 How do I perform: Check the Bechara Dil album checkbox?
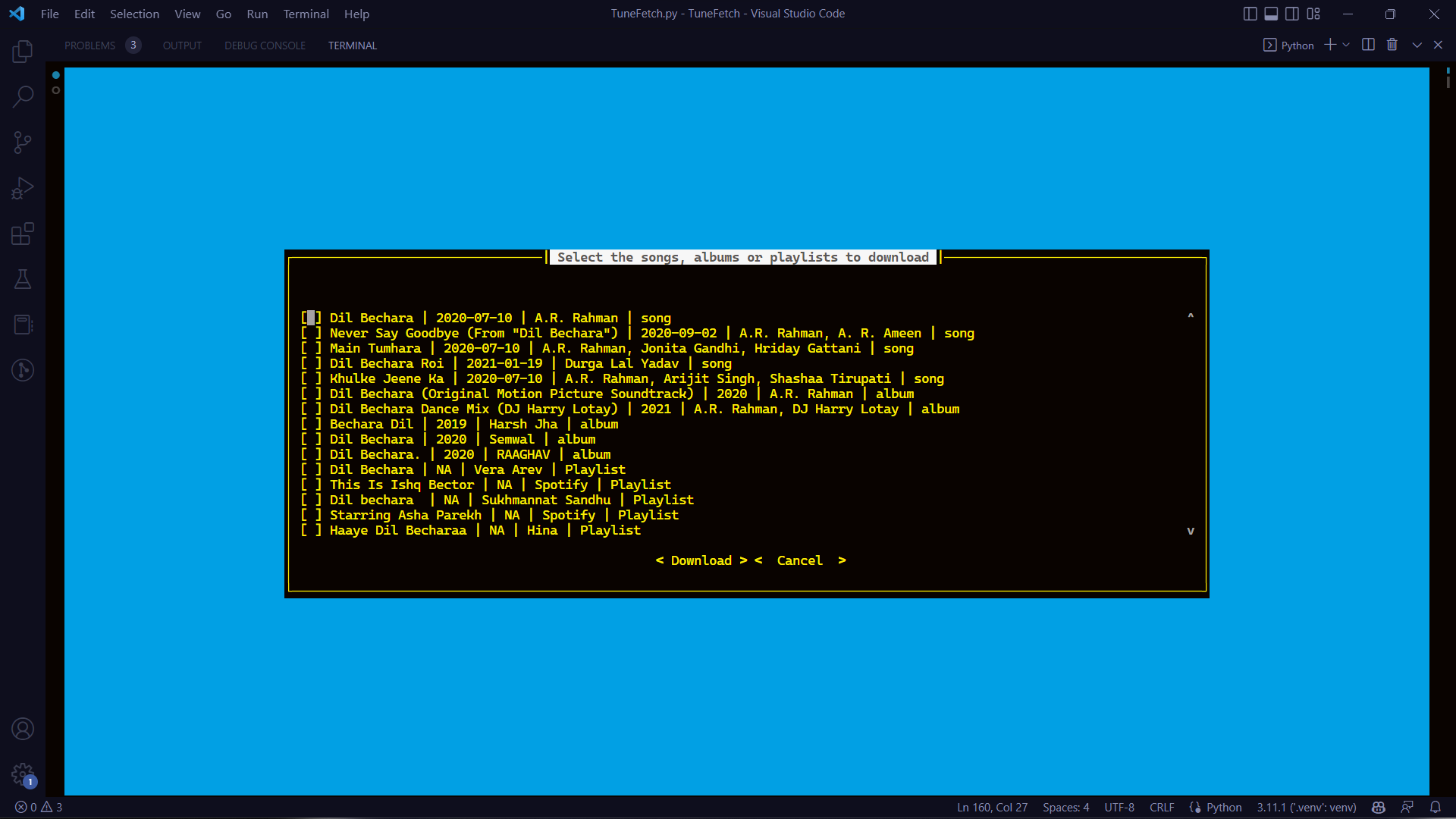311,424
